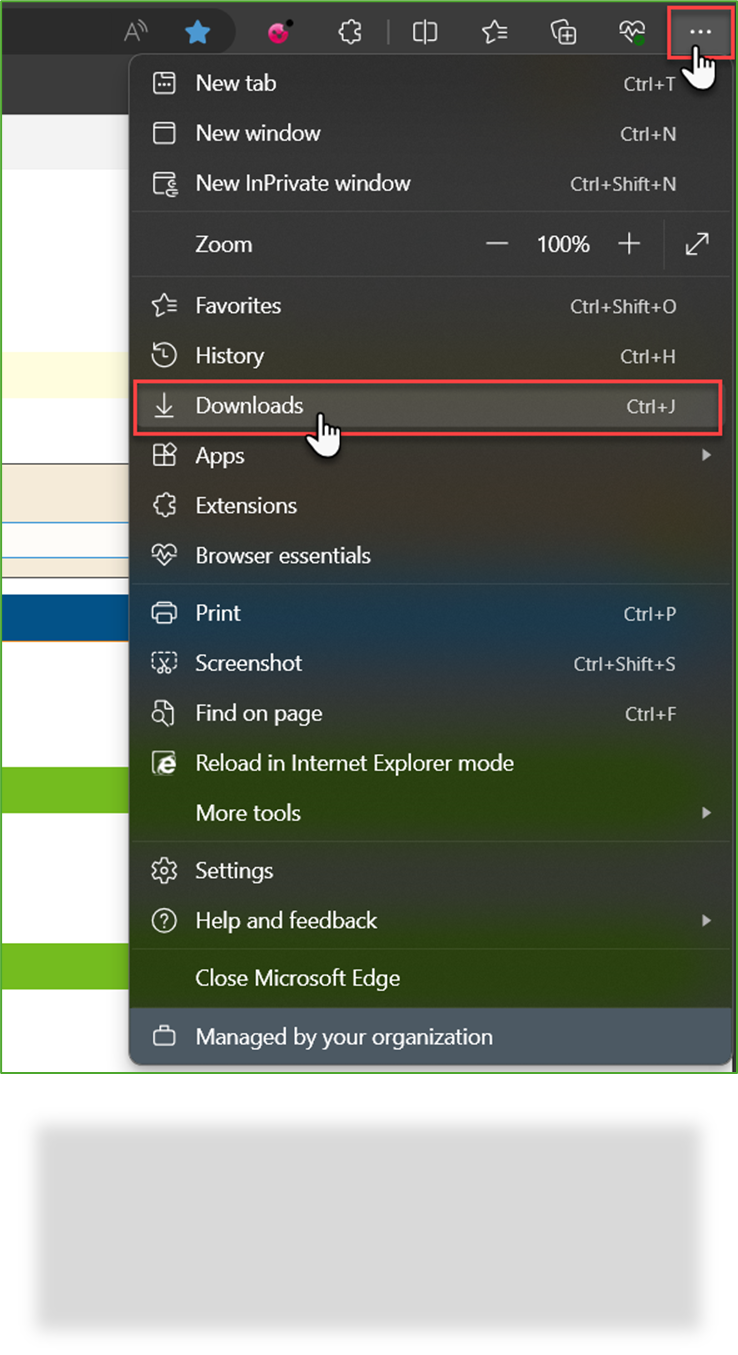This screenshot has height=1355, width=738.
Task: Click Close Microsoft Edge
Action: point(294,978)
